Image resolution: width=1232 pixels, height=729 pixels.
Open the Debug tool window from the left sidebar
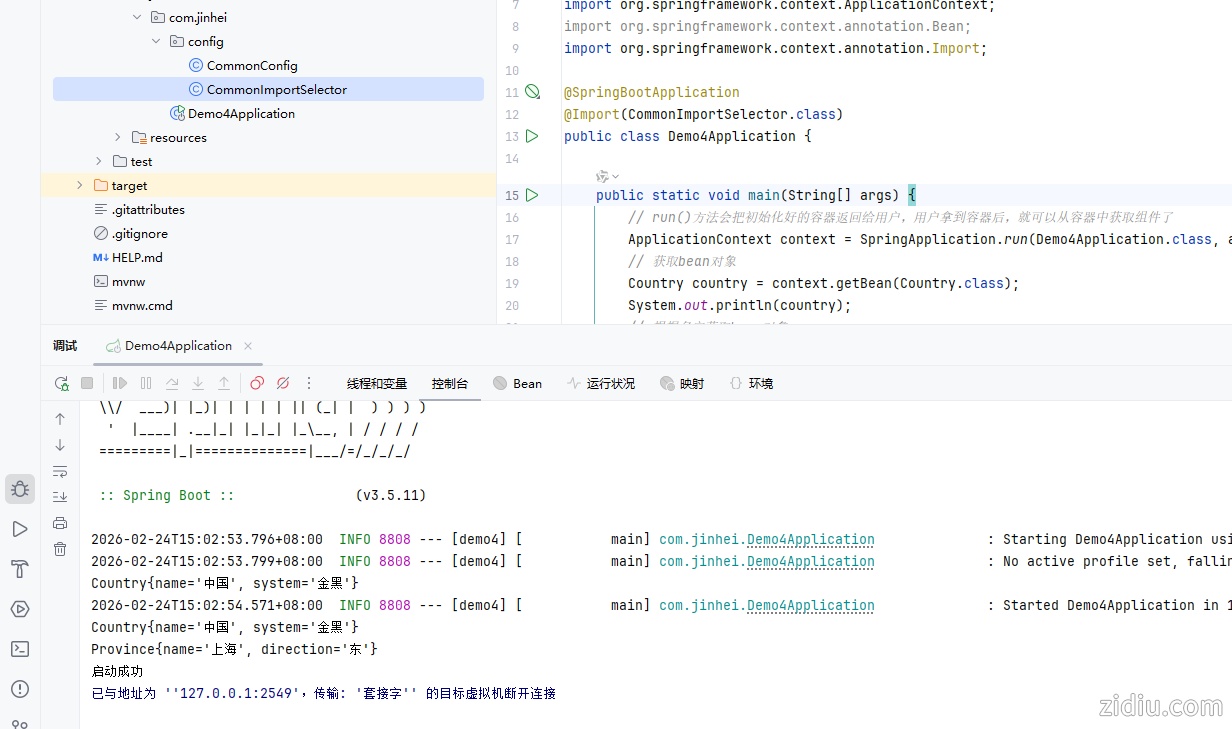(20, 489)
